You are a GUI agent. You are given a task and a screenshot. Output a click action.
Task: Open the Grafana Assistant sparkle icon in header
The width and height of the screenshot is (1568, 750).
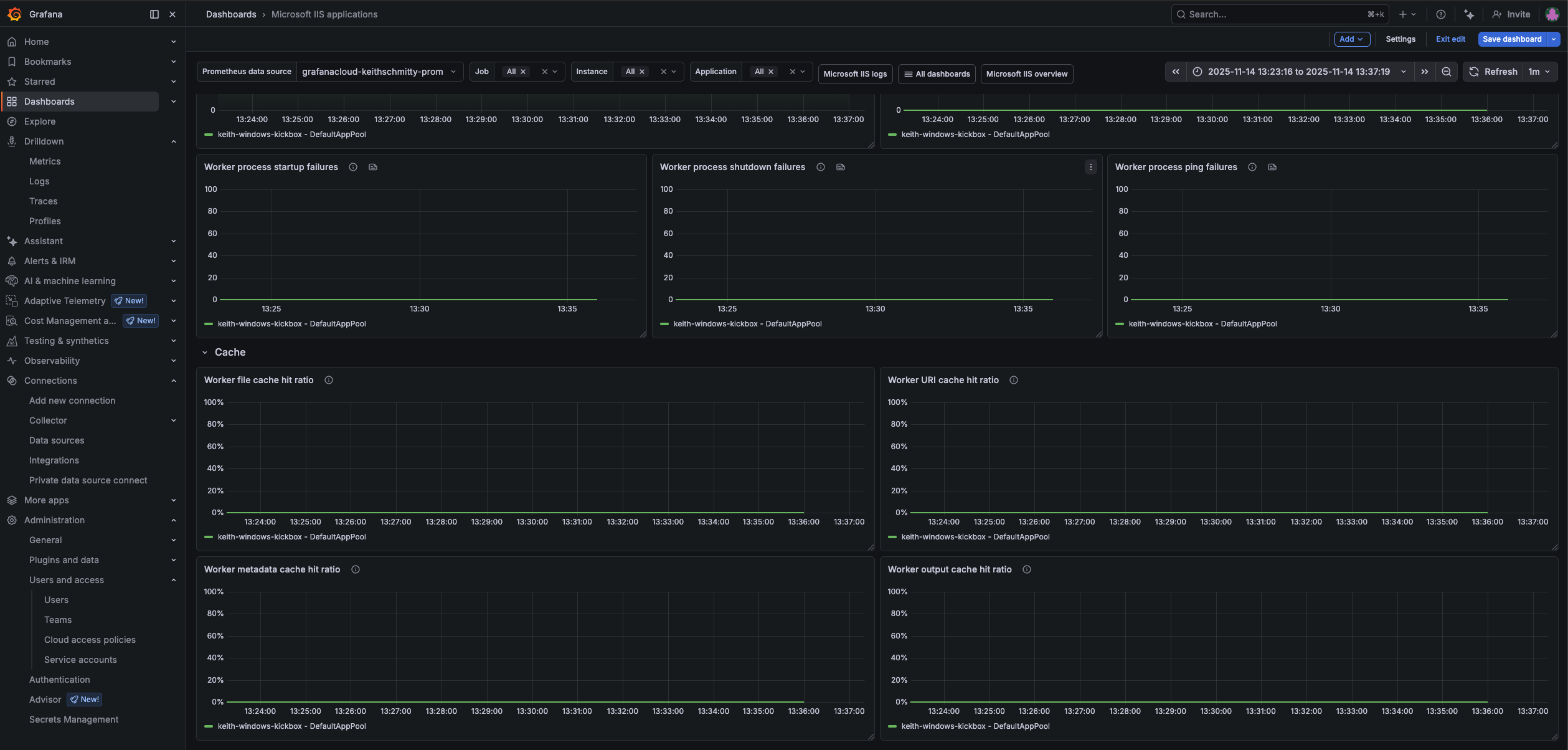click(1469, 14)
